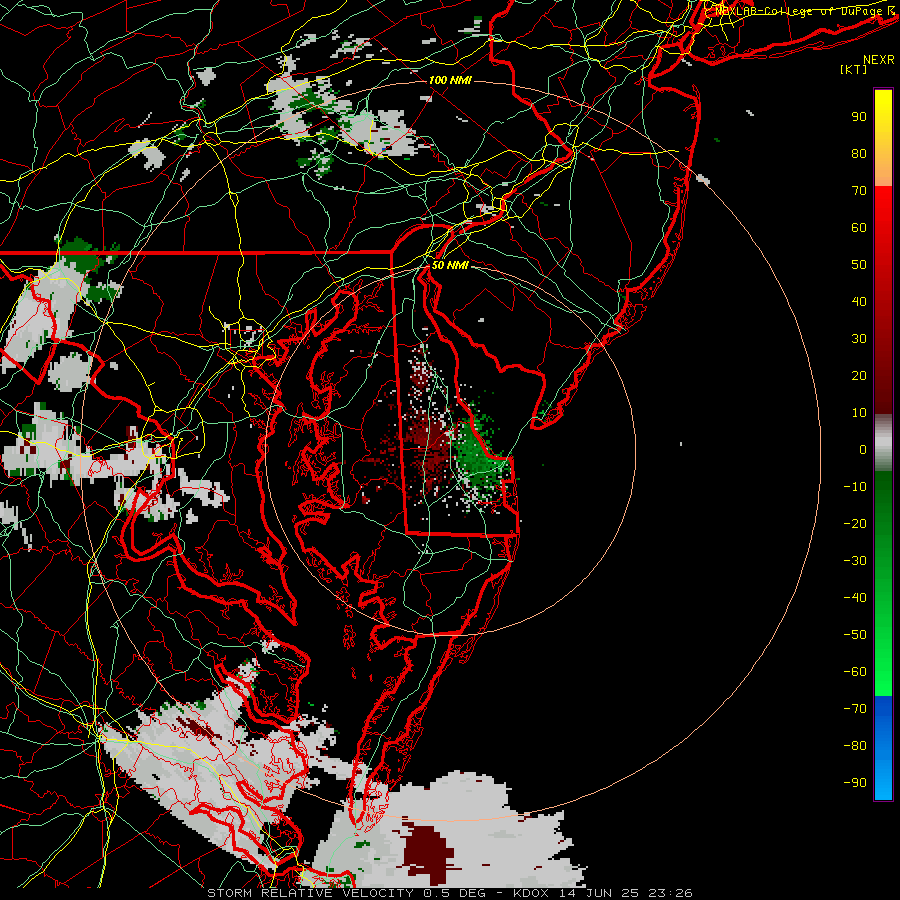Click the 100 NMI range ring label
This screenshot has height=900, width=900.
450,80
